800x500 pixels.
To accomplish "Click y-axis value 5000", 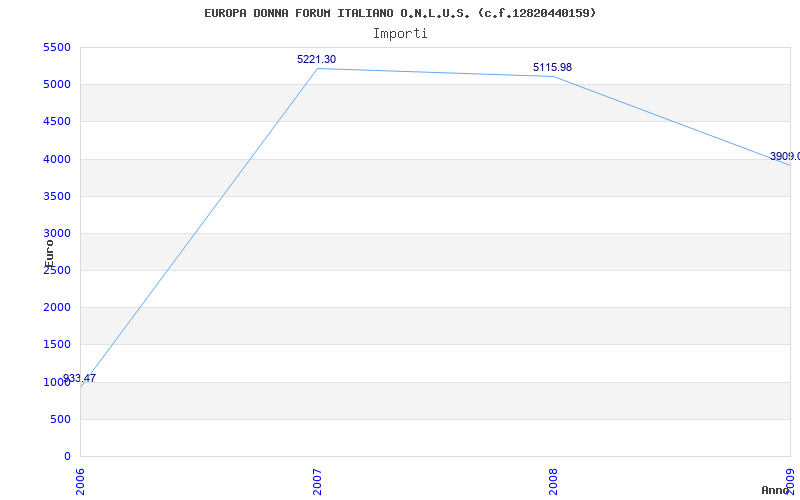I will (x=57, y=84).
